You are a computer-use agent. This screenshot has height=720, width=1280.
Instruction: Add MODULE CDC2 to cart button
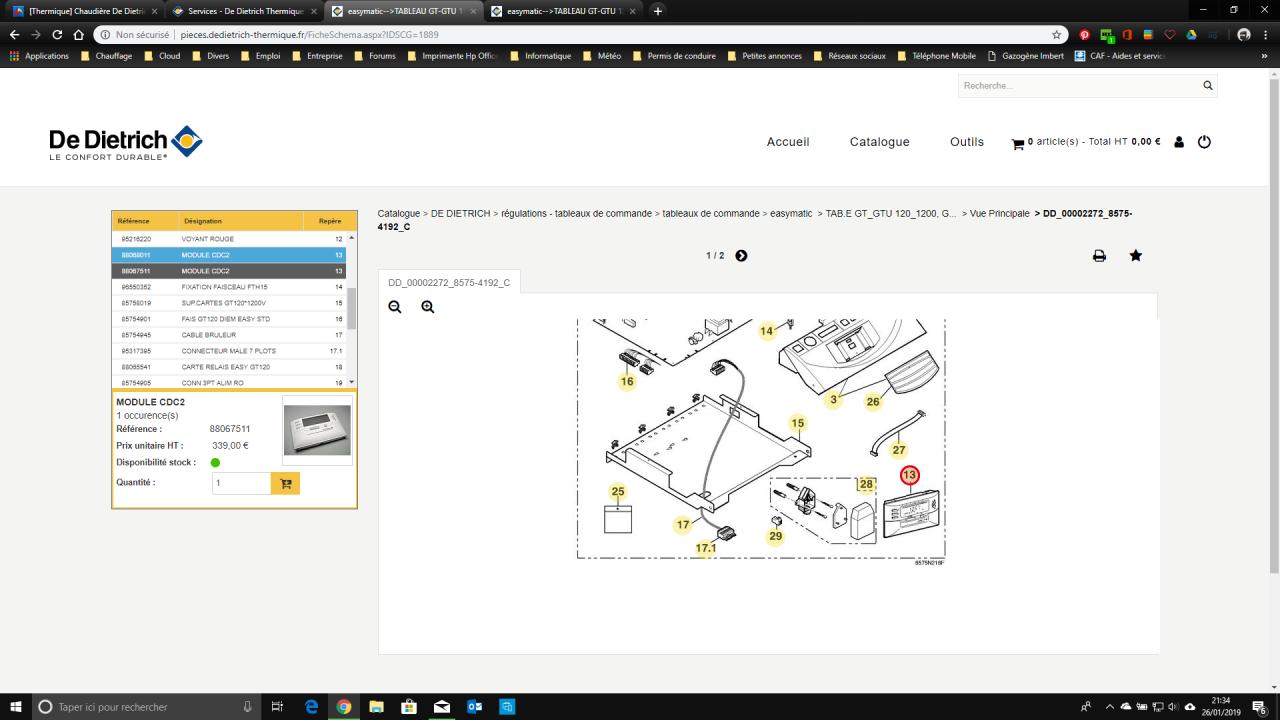[x=285, y=483]
